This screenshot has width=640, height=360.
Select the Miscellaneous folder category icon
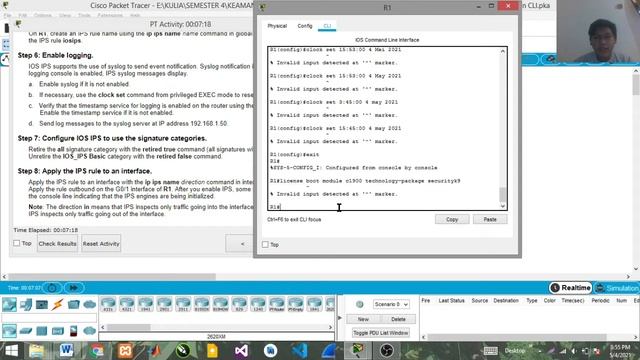(x=73, y=304)
